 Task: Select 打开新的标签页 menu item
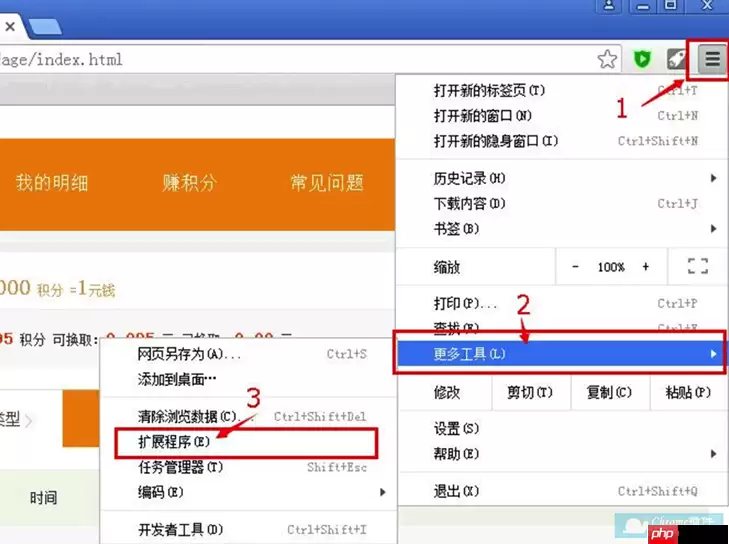tap(563, 90)
